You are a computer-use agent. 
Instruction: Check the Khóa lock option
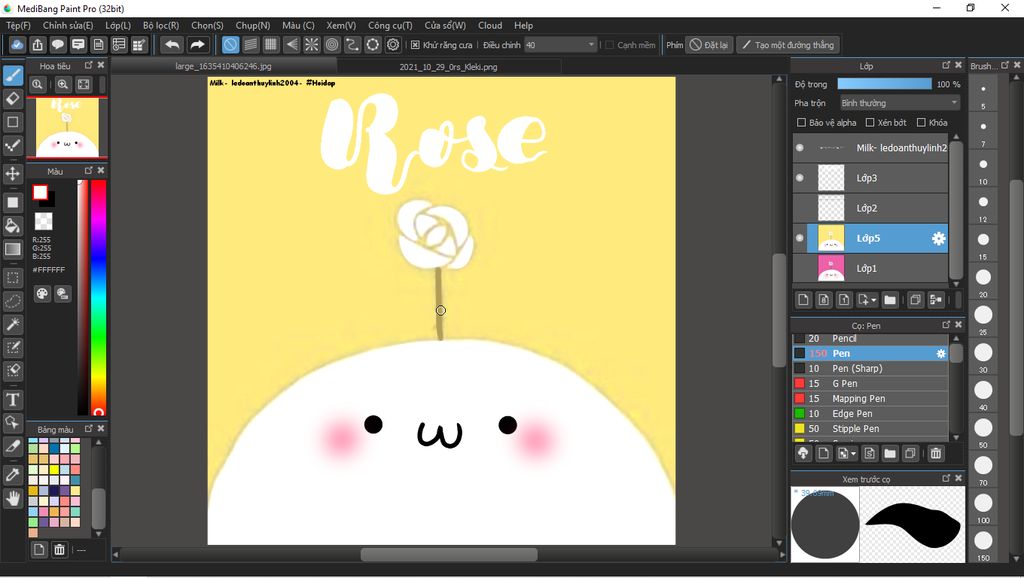921,122
